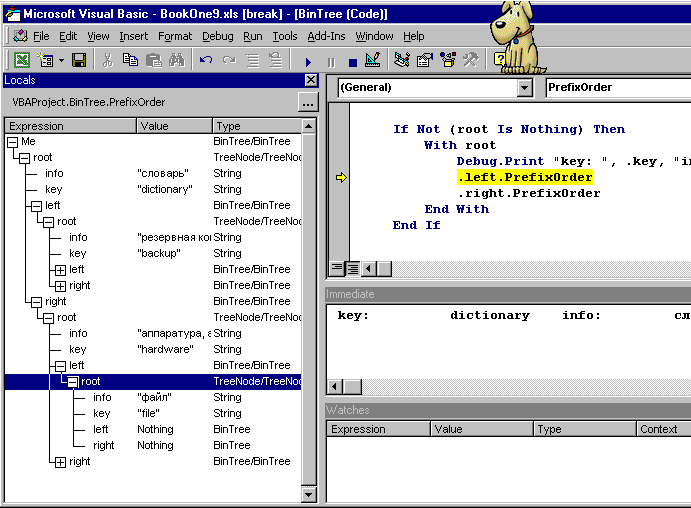Open the Insert object dropdown arrow in toolbar

coord(61,60)
